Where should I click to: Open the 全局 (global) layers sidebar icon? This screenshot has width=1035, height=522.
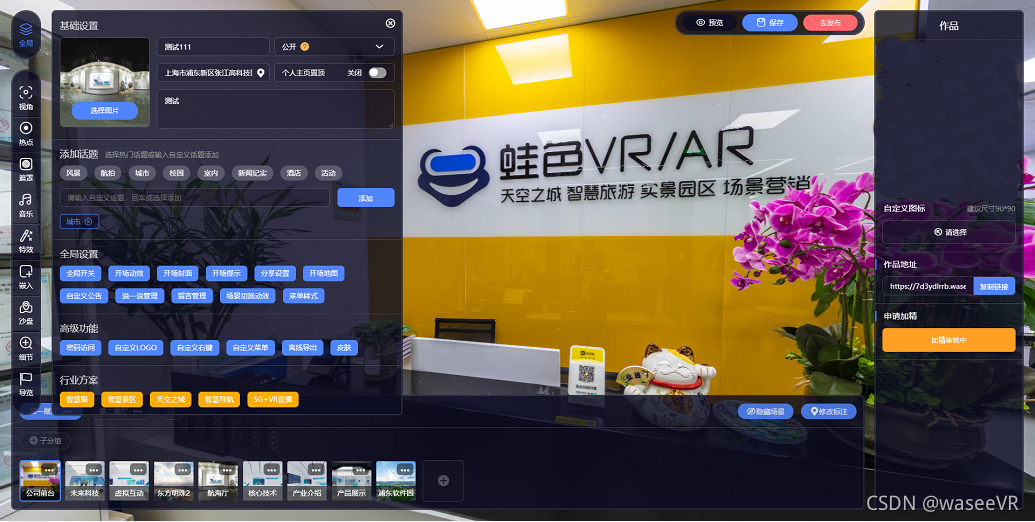point(26,34)
